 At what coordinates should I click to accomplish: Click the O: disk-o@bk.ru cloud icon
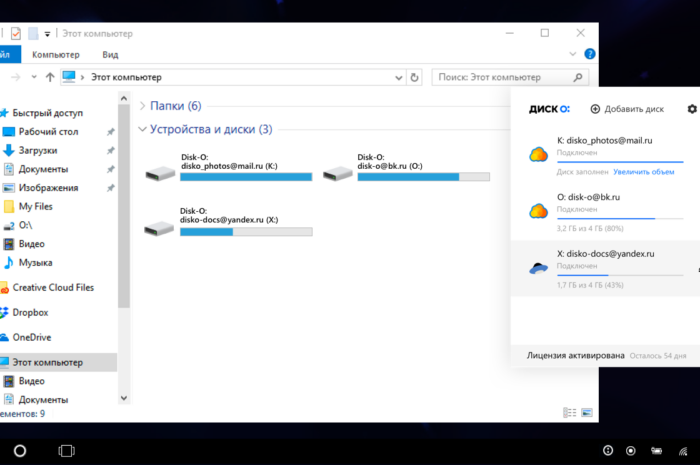(x=538, y=211)
